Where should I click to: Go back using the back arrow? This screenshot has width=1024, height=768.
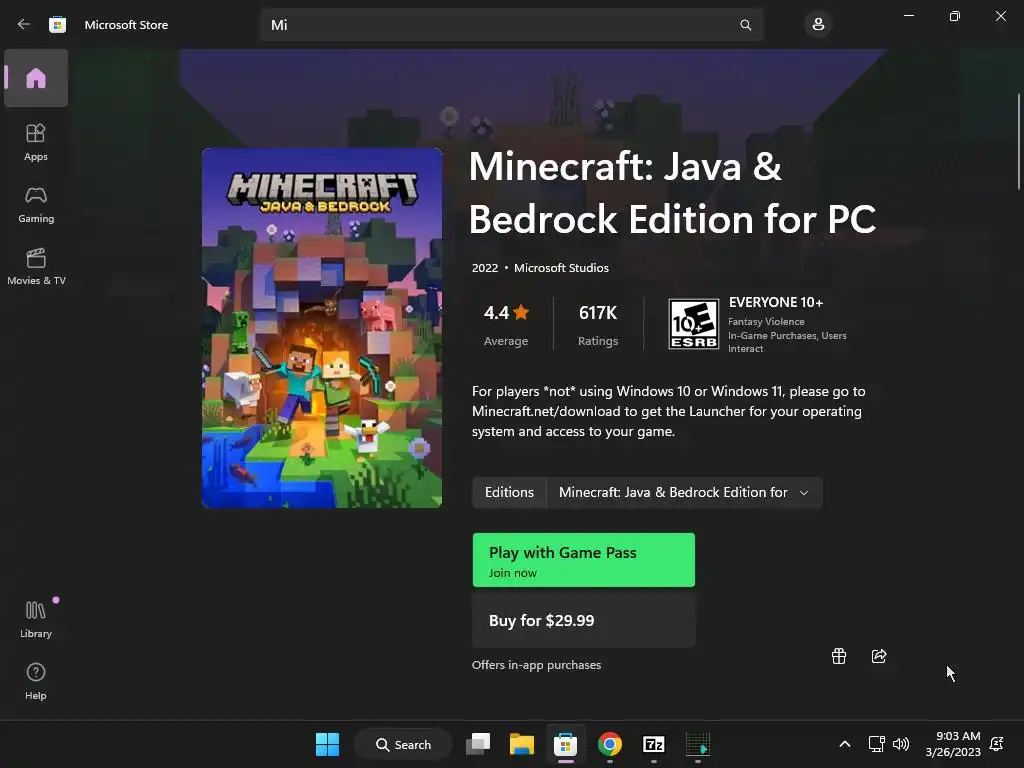click(24, 24)
